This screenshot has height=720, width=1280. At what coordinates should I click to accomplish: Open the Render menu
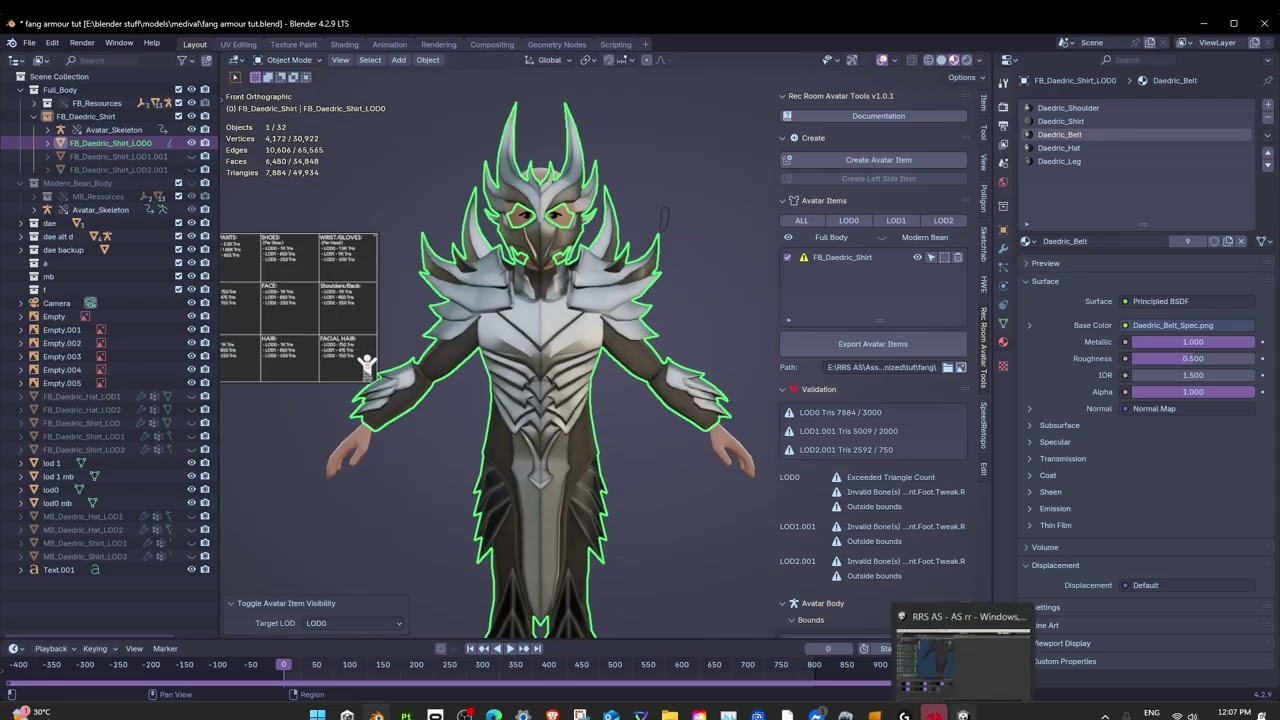(x=82, y=43)
